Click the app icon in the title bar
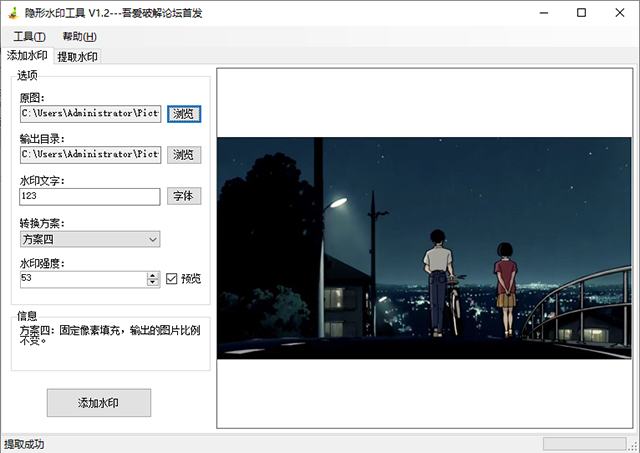The width and height of the screenshot is (640, 453). point(14,13)
